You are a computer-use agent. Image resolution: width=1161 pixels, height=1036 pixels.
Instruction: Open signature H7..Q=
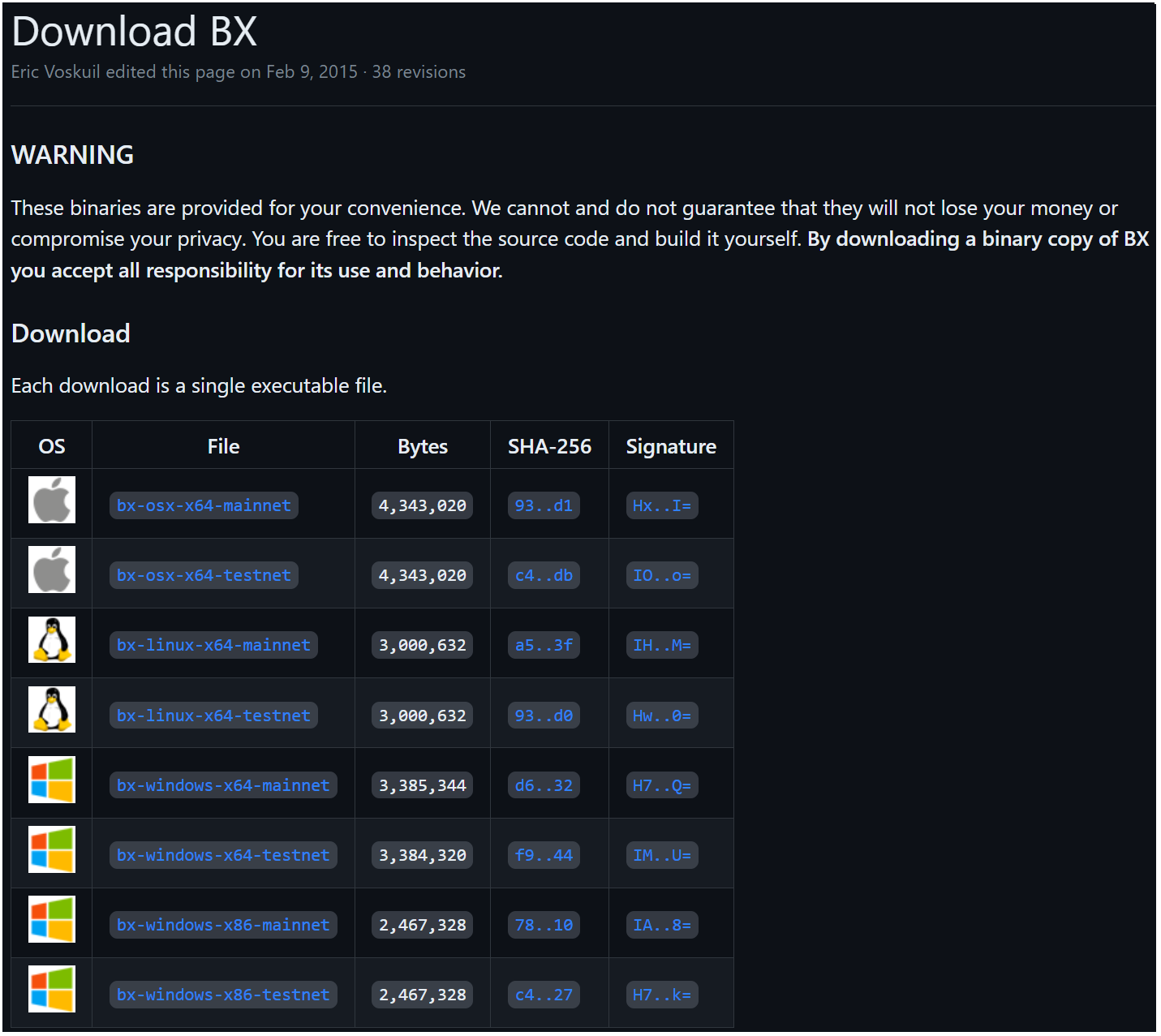tap(662, 785)
